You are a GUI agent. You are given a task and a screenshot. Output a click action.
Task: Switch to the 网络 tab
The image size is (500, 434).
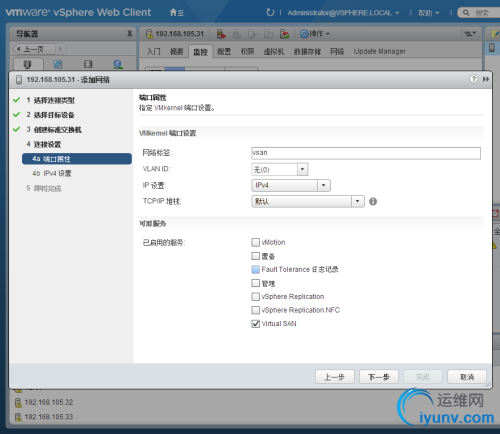click(337, 51)
